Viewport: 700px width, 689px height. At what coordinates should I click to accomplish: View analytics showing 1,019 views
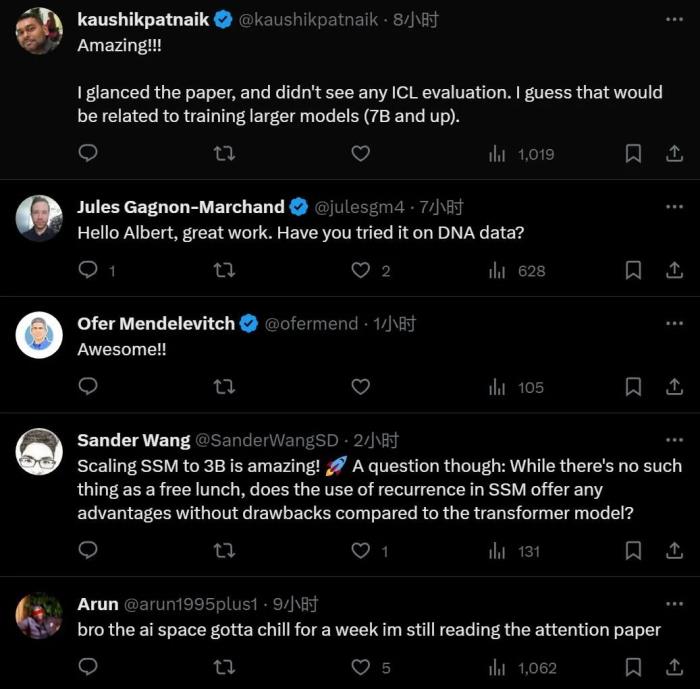[x=521, y=155]
